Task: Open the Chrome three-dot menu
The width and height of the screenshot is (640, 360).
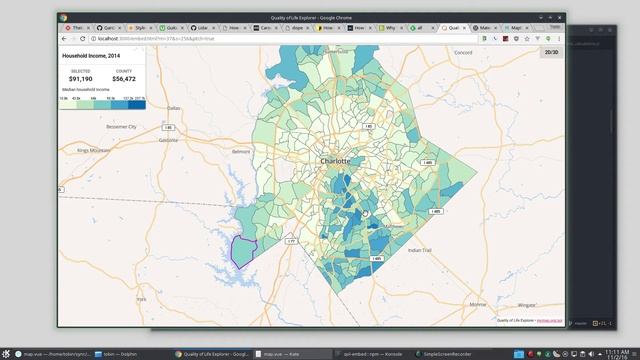Action: pyautogui.click(x=559, y=39)
